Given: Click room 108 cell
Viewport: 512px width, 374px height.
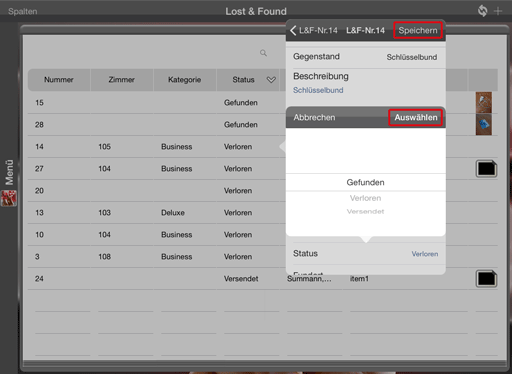Looking at the screenshot, I should pos(104,257).
